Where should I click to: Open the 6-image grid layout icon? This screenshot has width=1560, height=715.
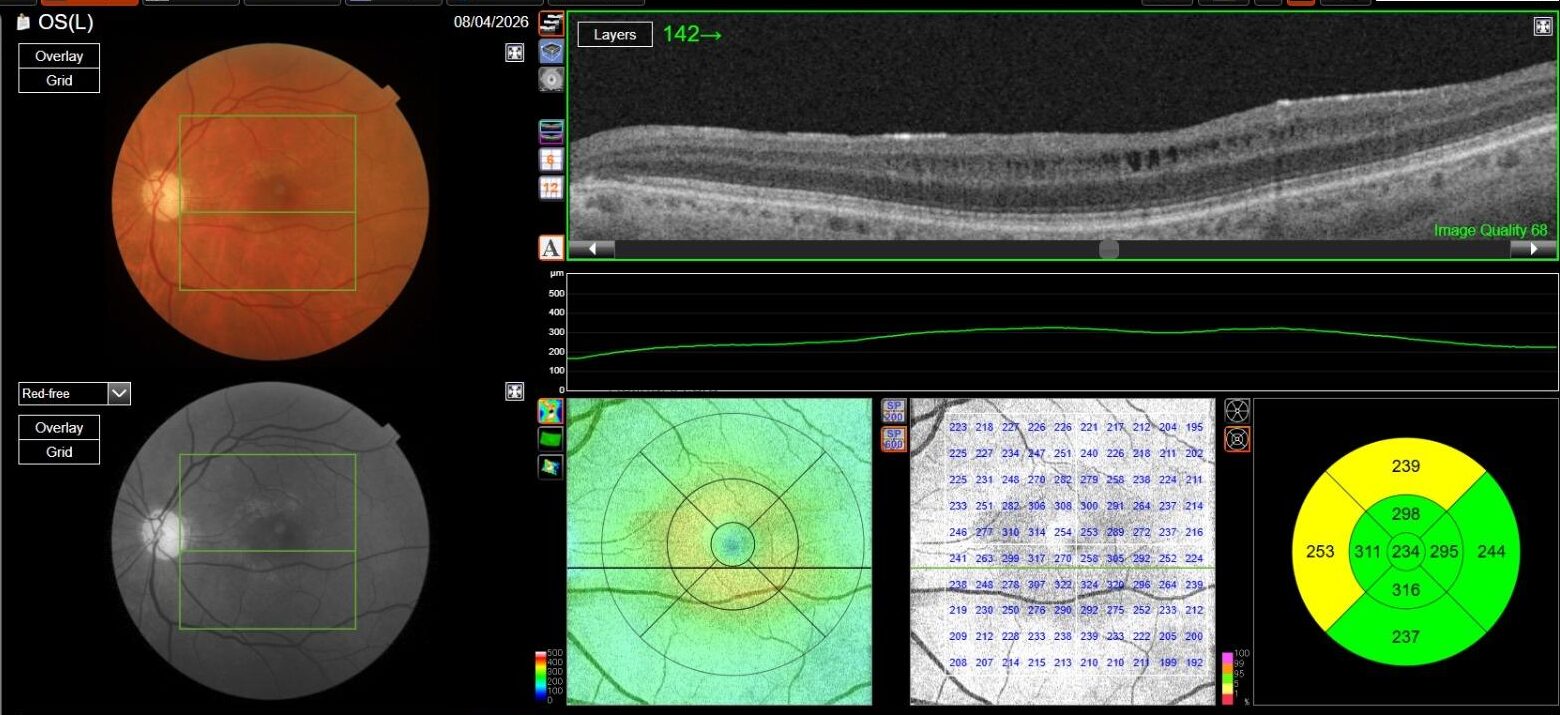[551, 160]
